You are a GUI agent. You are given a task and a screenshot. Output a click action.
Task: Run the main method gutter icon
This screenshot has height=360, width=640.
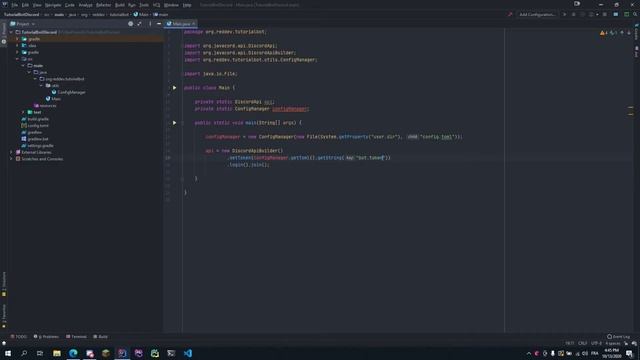tap(174, 122)
